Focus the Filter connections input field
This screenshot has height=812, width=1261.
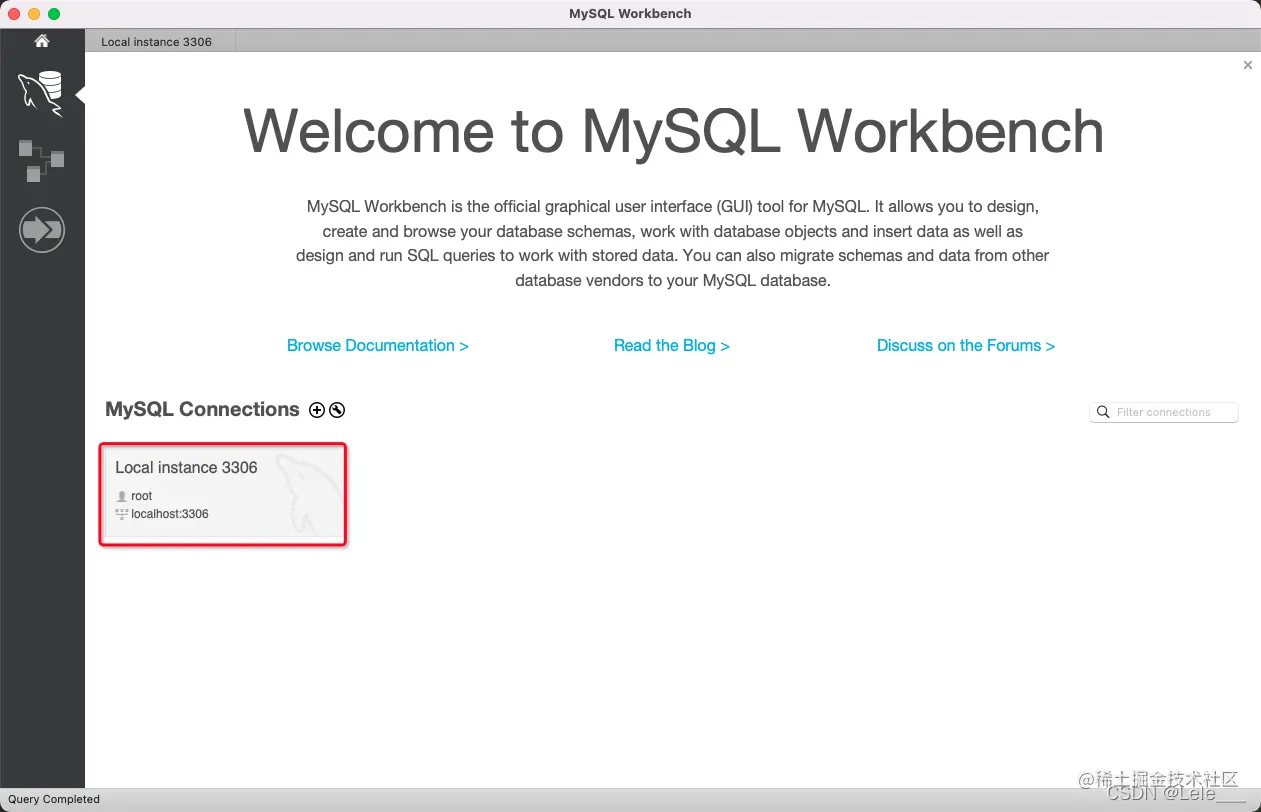[1164, 412]
